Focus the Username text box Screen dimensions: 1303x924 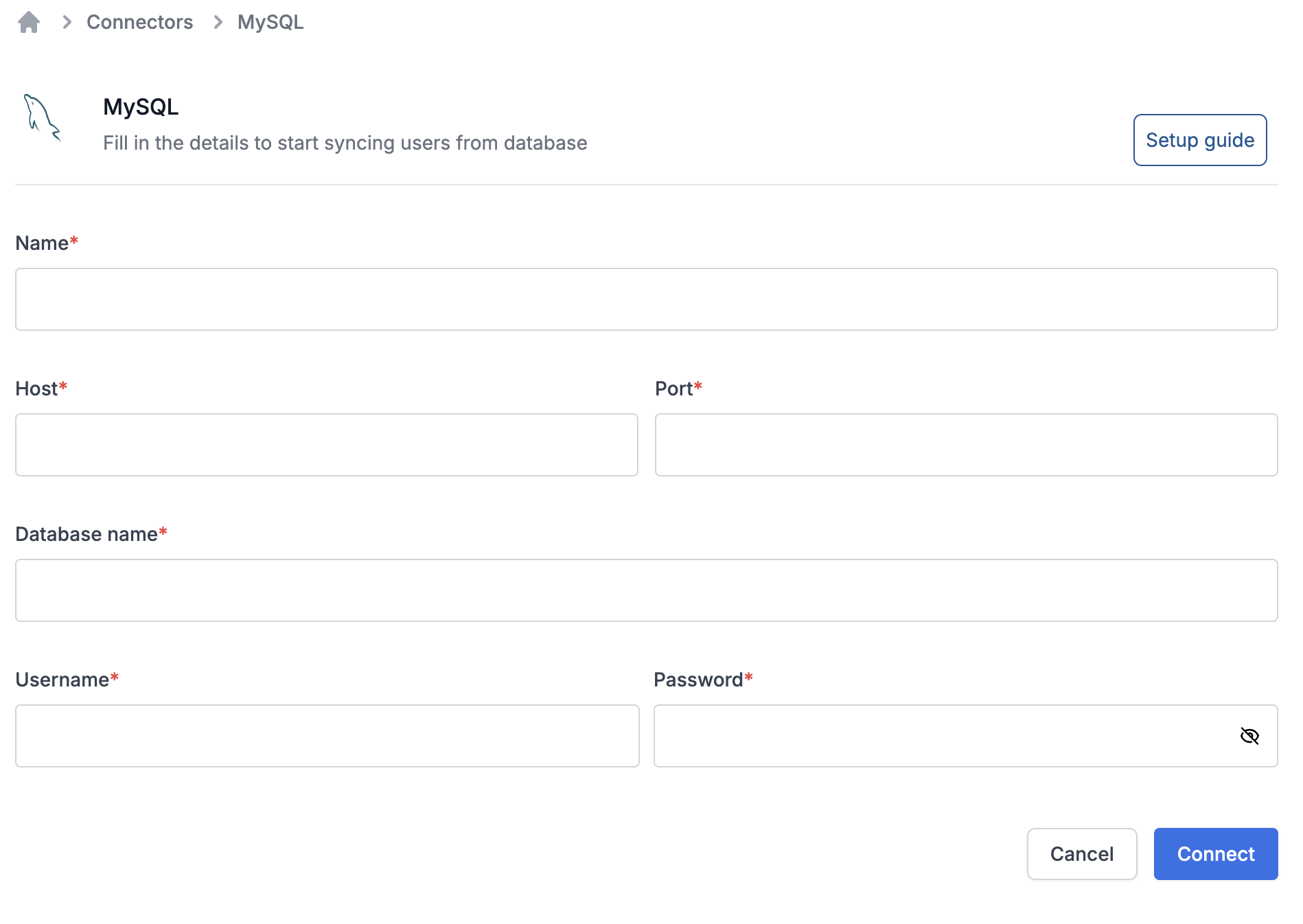point(327,736)
